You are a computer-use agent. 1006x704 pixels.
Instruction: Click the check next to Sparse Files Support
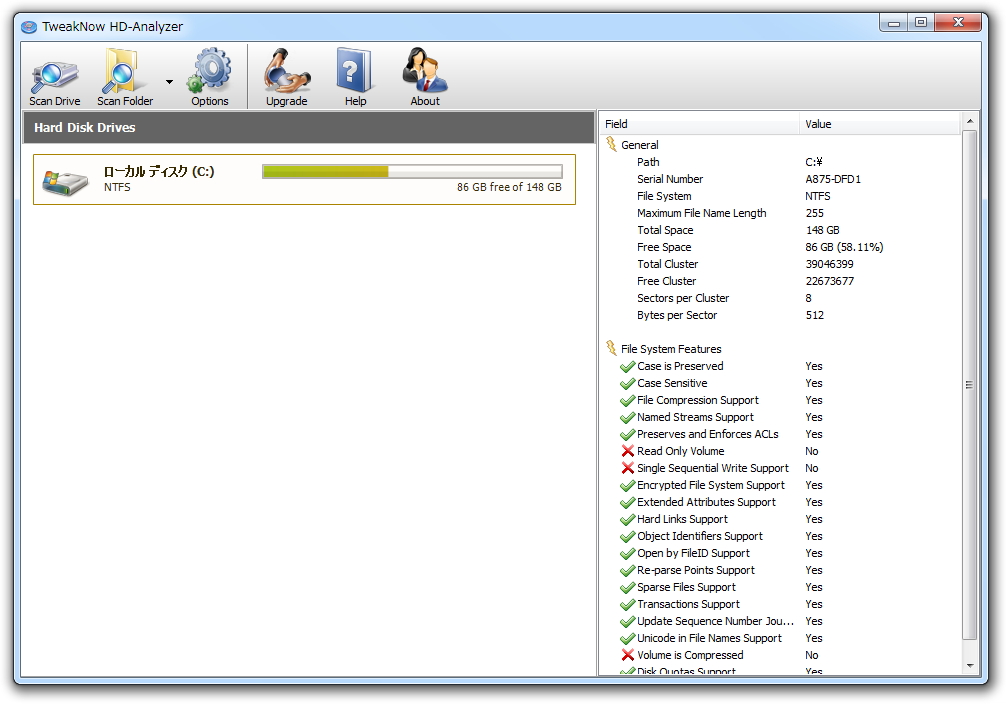(x=628, y=587)
